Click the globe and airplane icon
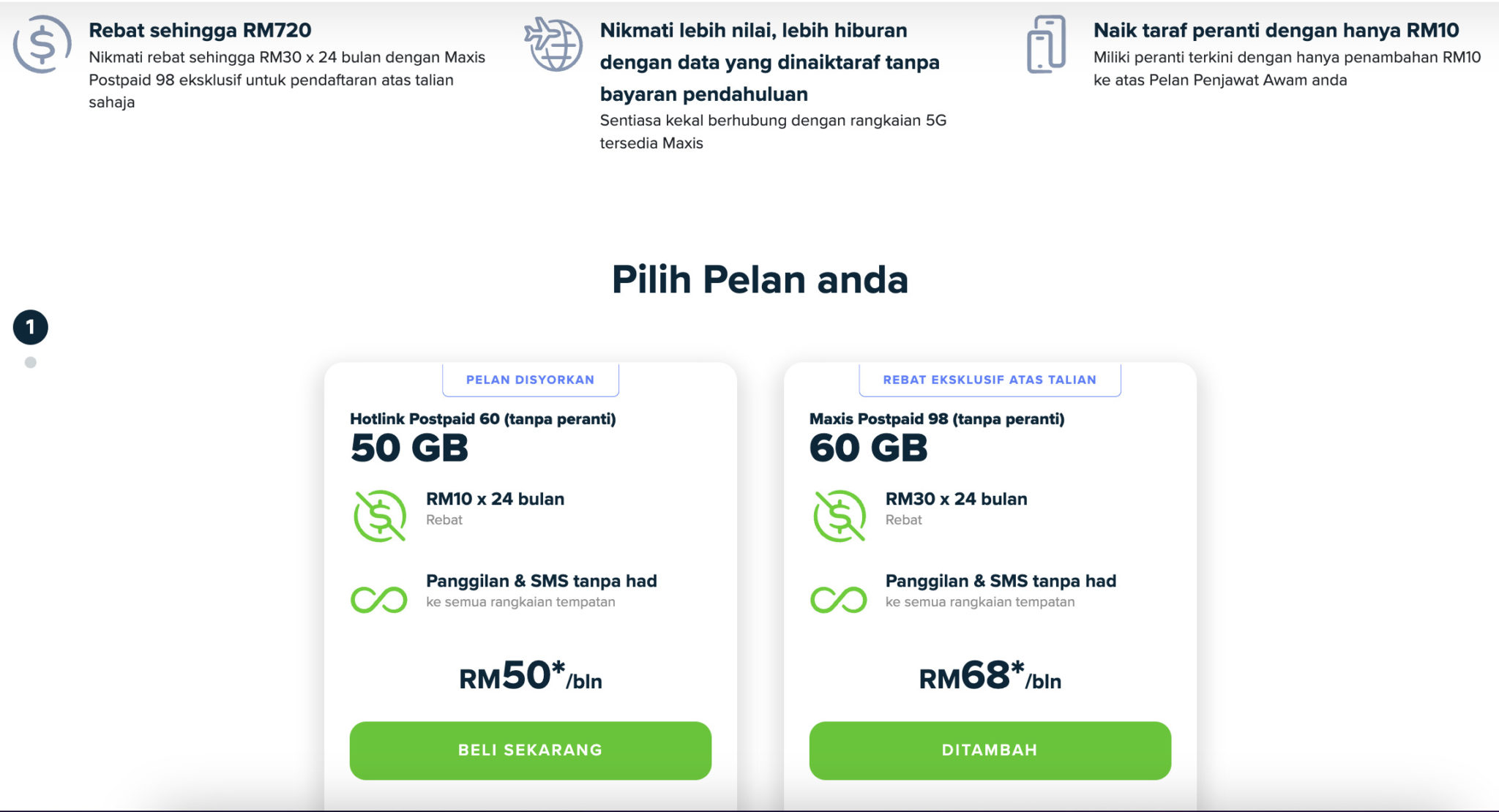 coord(553,44)
